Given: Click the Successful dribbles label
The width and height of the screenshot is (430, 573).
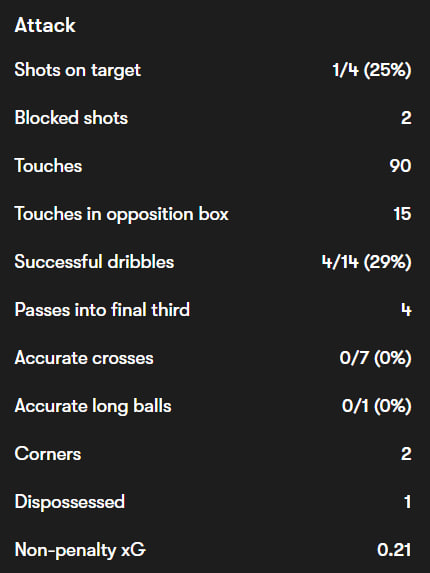Looking at the screenshot, I should (x=94, y=262).
